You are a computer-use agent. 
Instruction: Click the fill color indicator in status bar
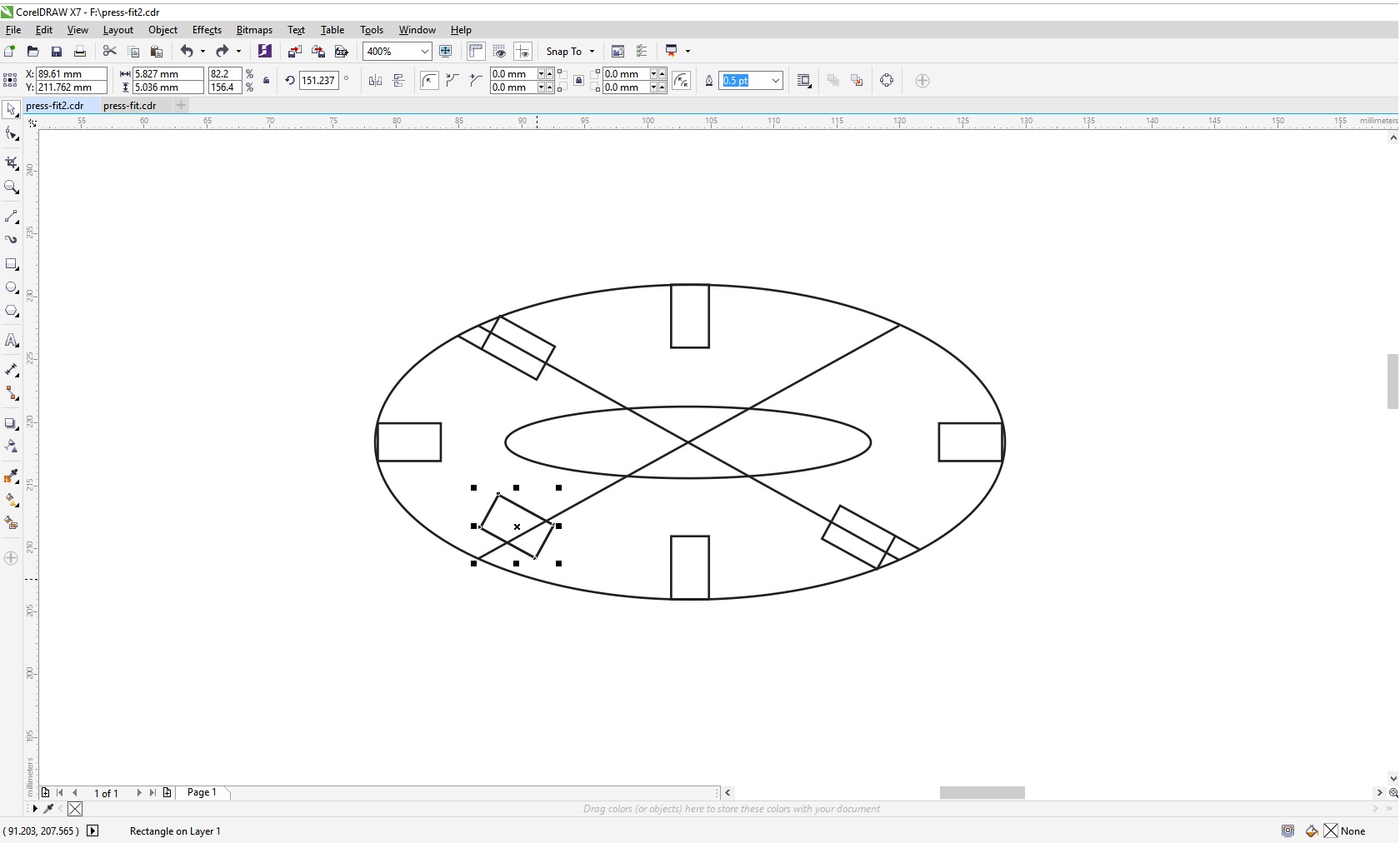(x=1312, y=831)
